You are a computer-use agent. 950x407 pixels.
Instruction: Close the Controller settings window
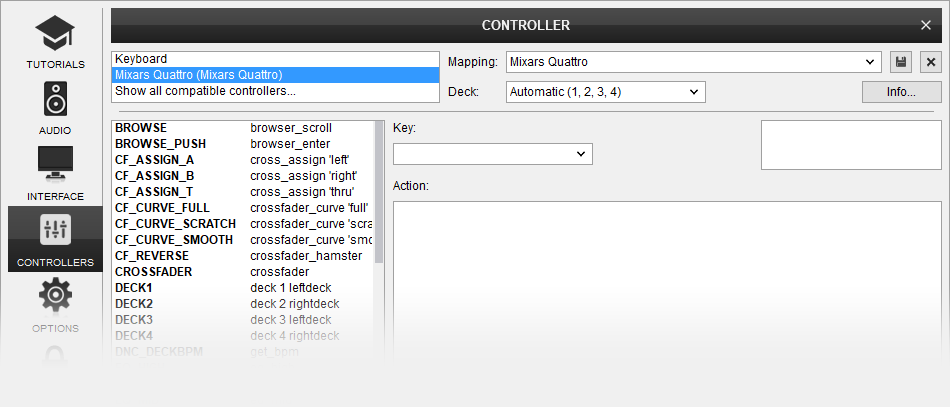(926, 25)
